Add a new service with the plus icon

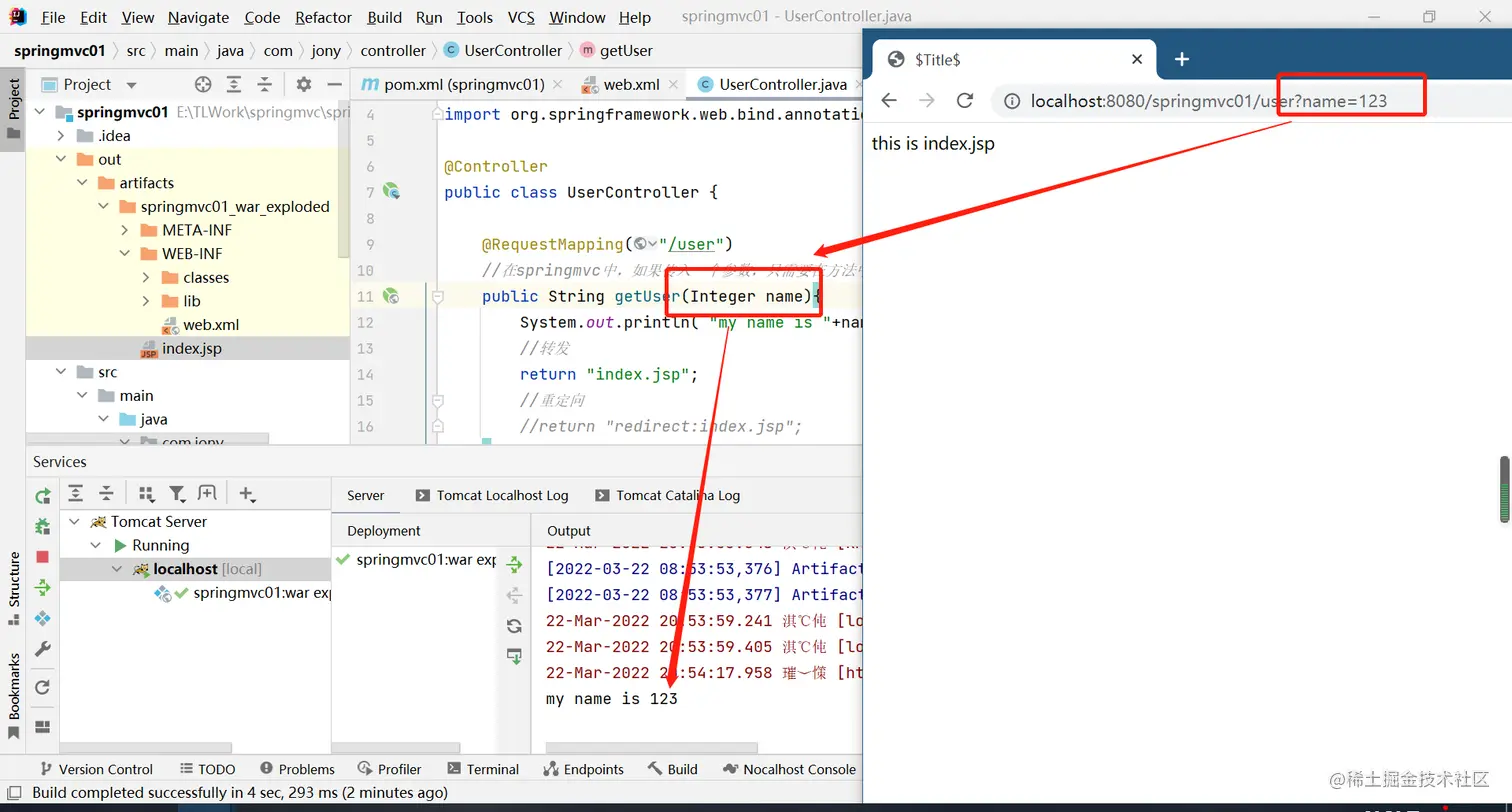pyautogui.click(x=247, y=494)
